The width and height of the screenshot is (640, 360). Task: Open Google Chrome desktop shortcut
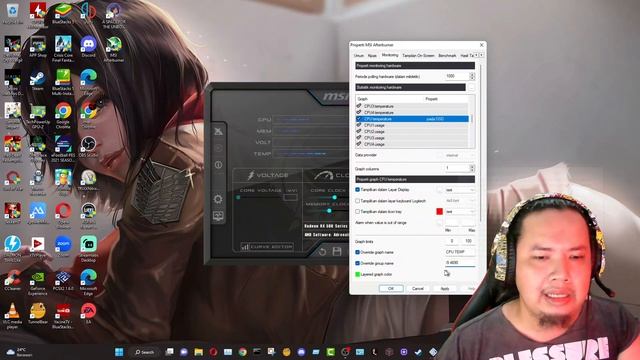pyautogui.click(x=63, y=115)
